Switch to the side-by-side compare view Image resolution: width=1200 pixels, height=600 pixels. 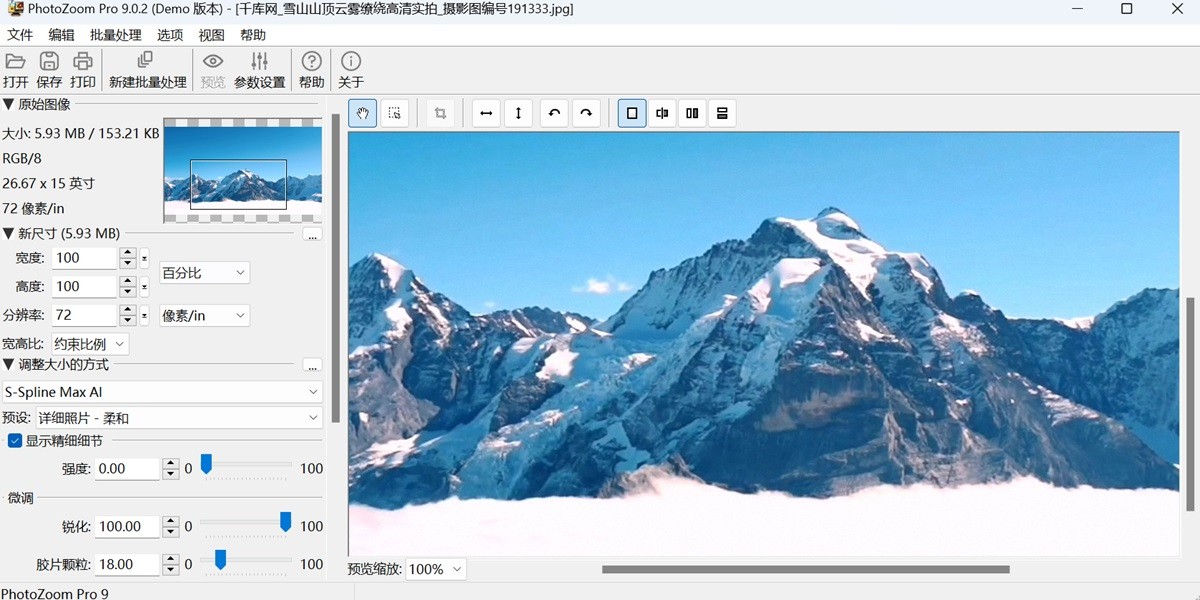click(691, 113)
